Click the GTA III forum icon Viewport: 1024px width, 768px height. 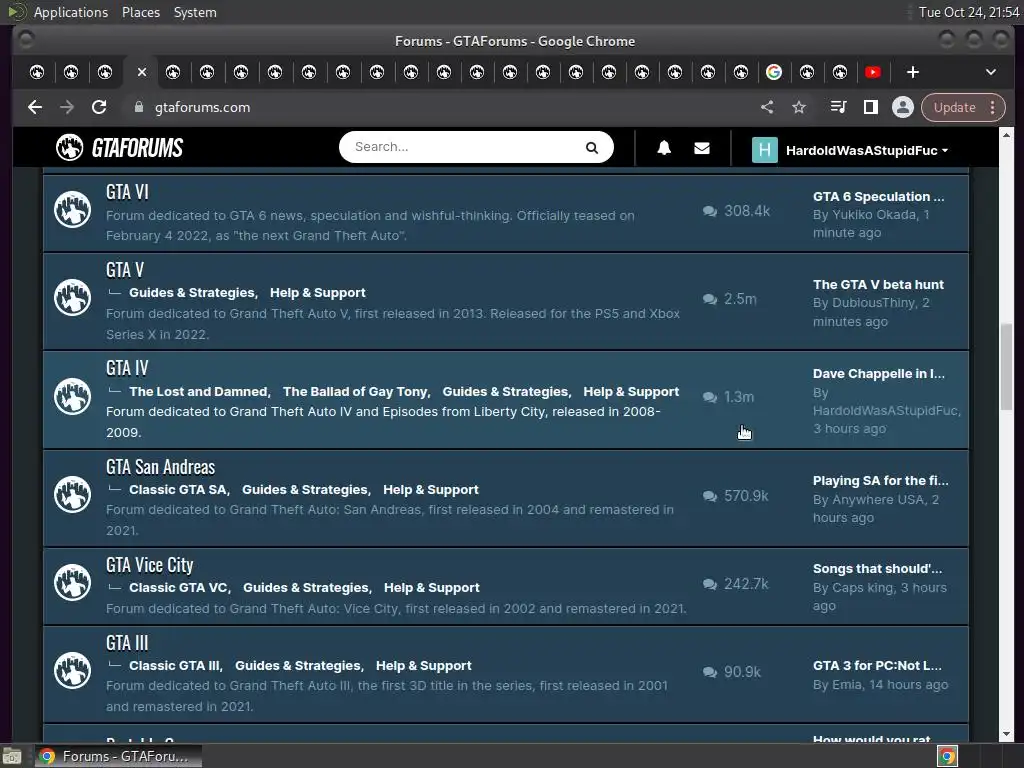coord(72,671)
